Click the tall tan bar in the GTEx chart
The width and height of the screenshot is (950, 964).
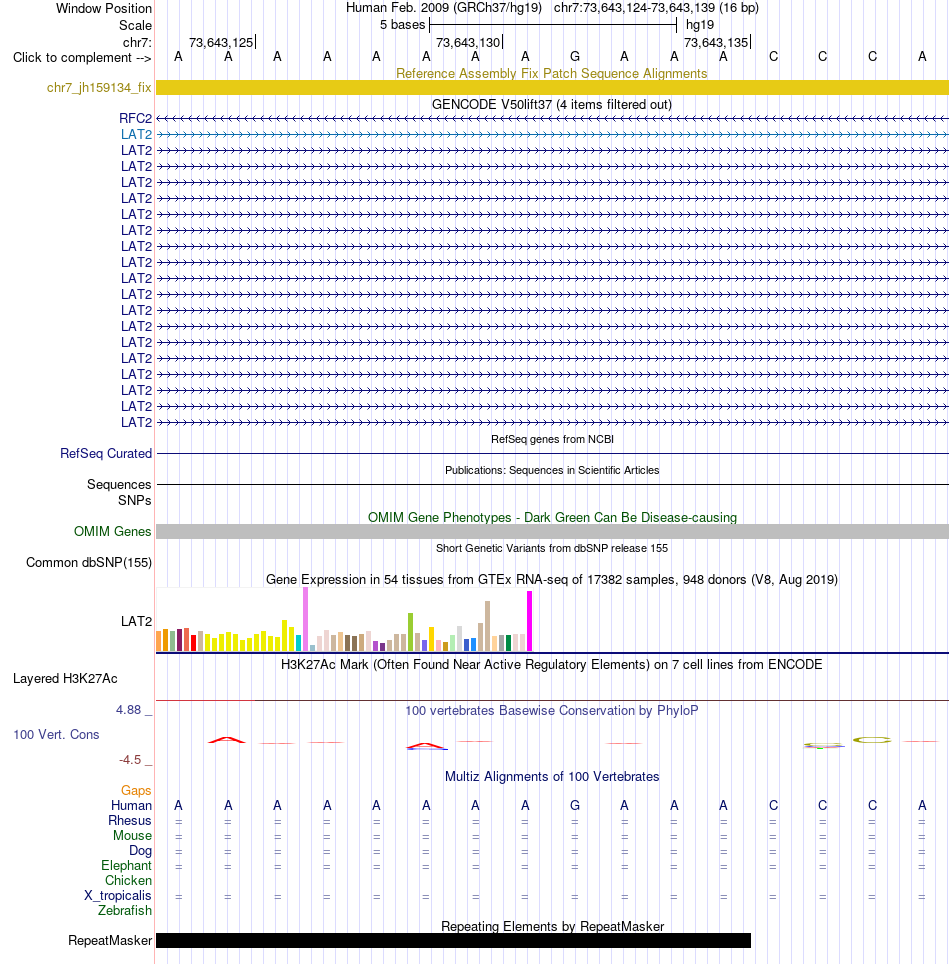(x=488, y=626)
